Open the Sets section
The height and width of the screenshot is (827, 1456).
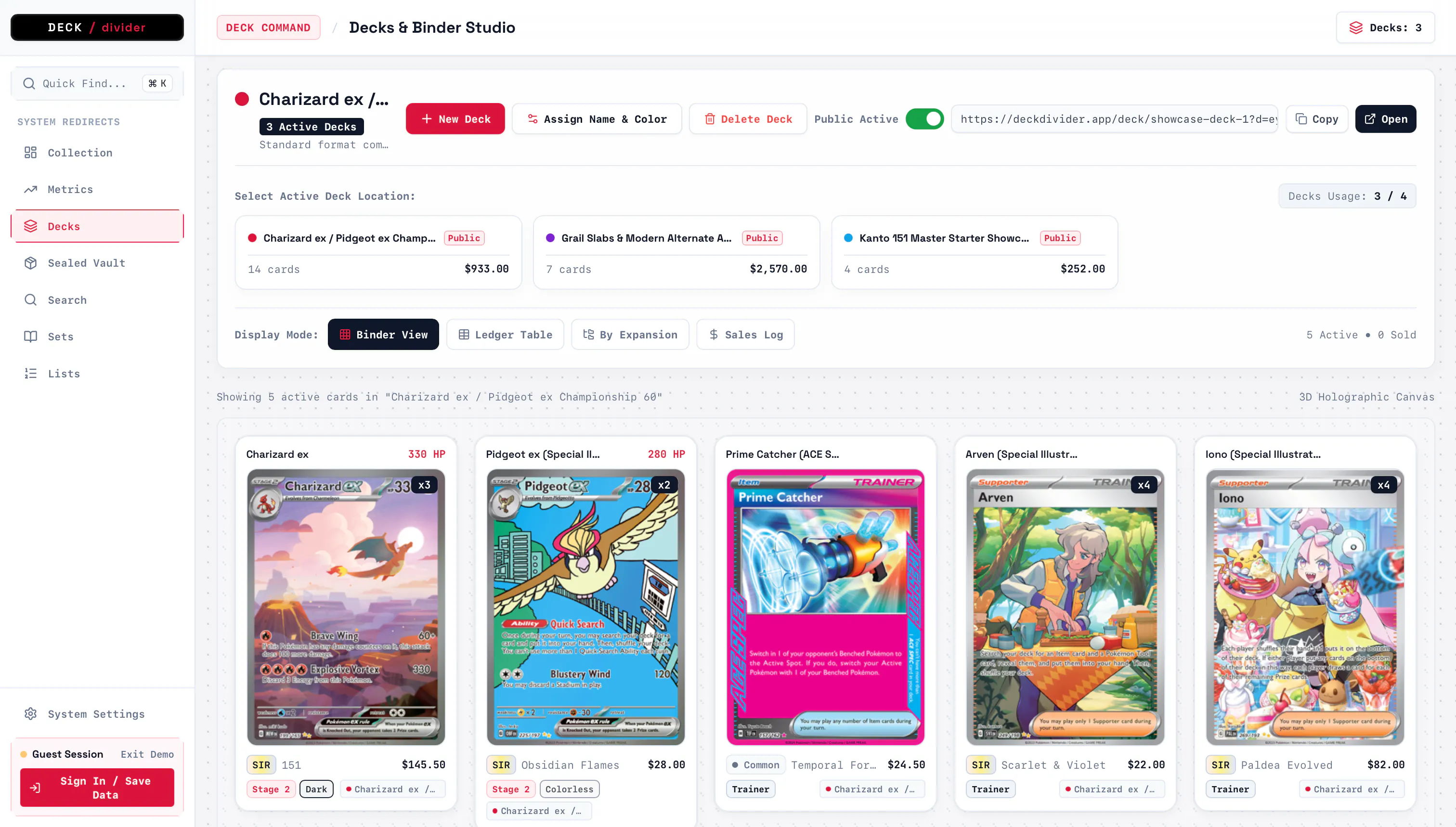[x=97, y=336]
